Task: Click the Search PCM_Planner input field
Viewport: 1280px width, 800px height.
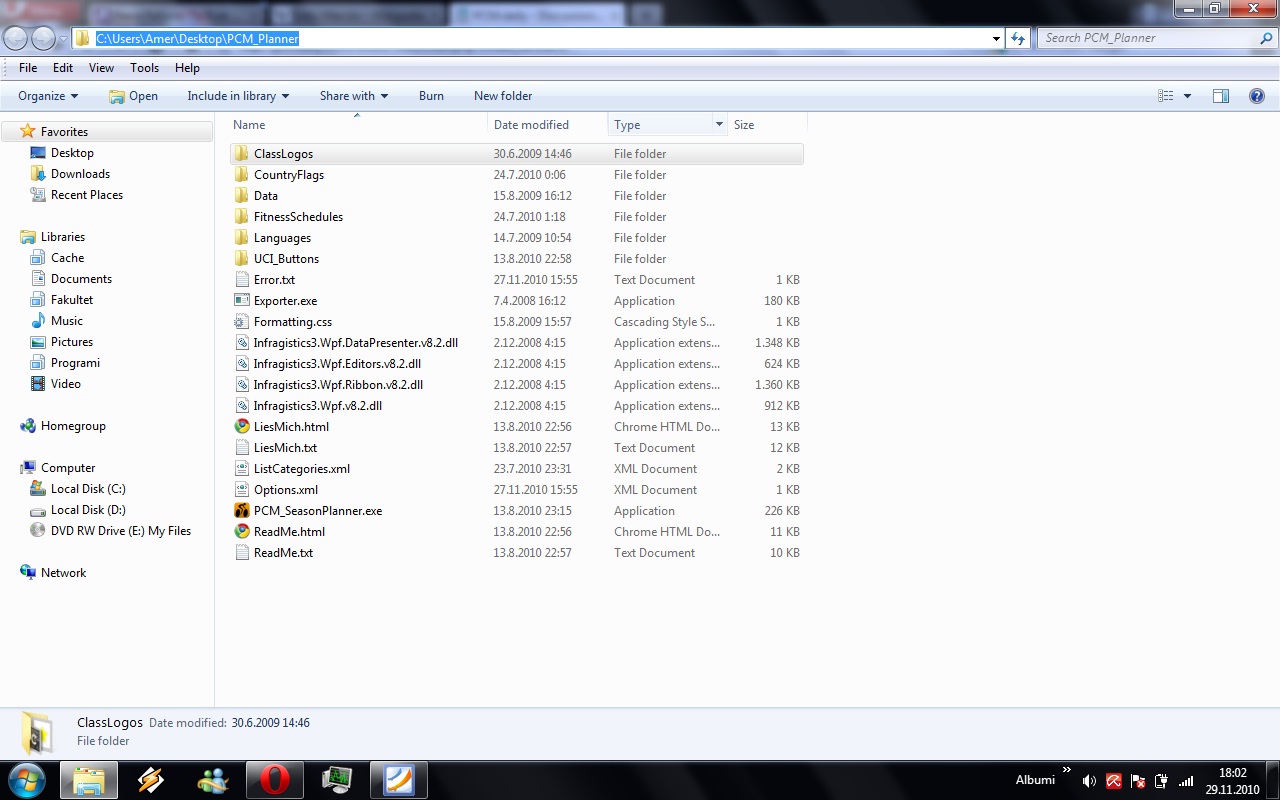Action: tap(1148, 38)
